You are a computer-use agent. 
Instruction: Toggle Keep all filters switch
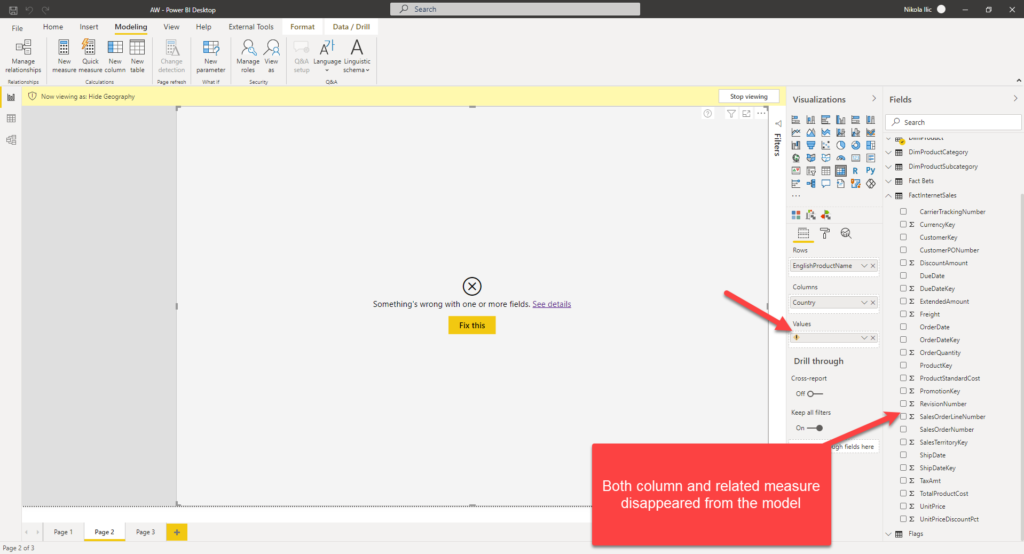coord(815,428)
